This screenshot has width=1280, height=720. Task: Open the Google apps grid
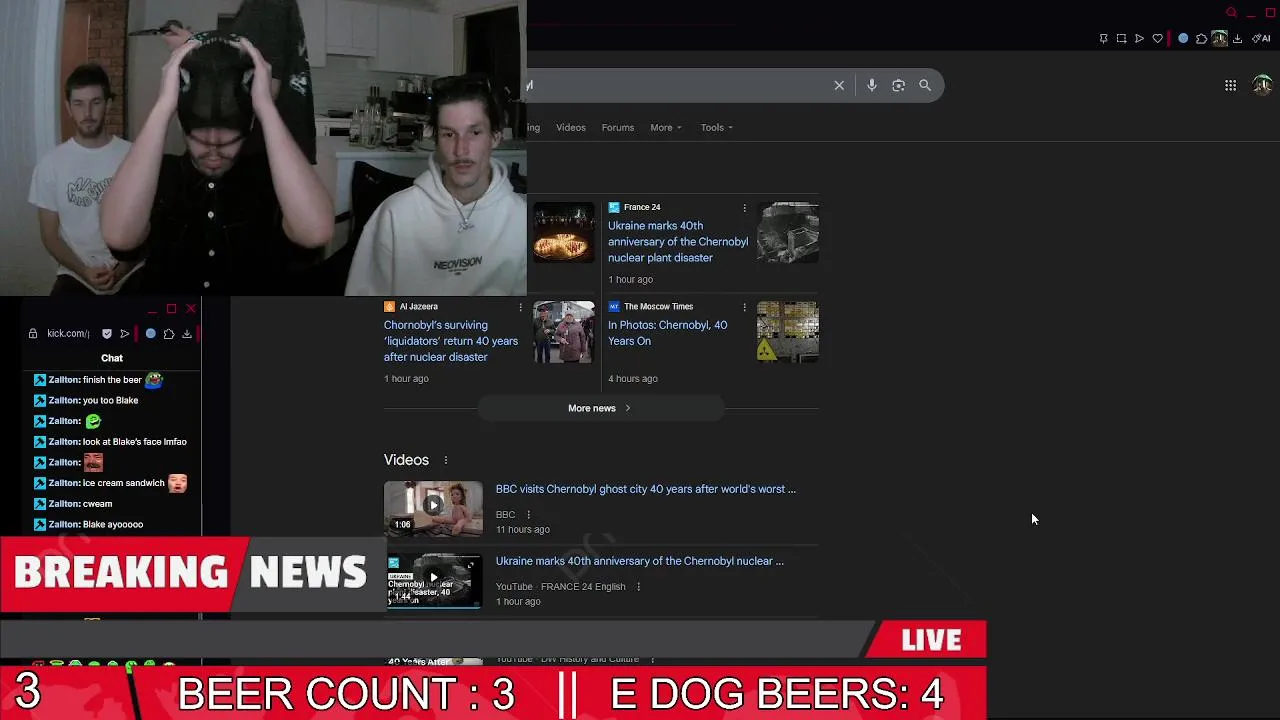coord(1231,85)
